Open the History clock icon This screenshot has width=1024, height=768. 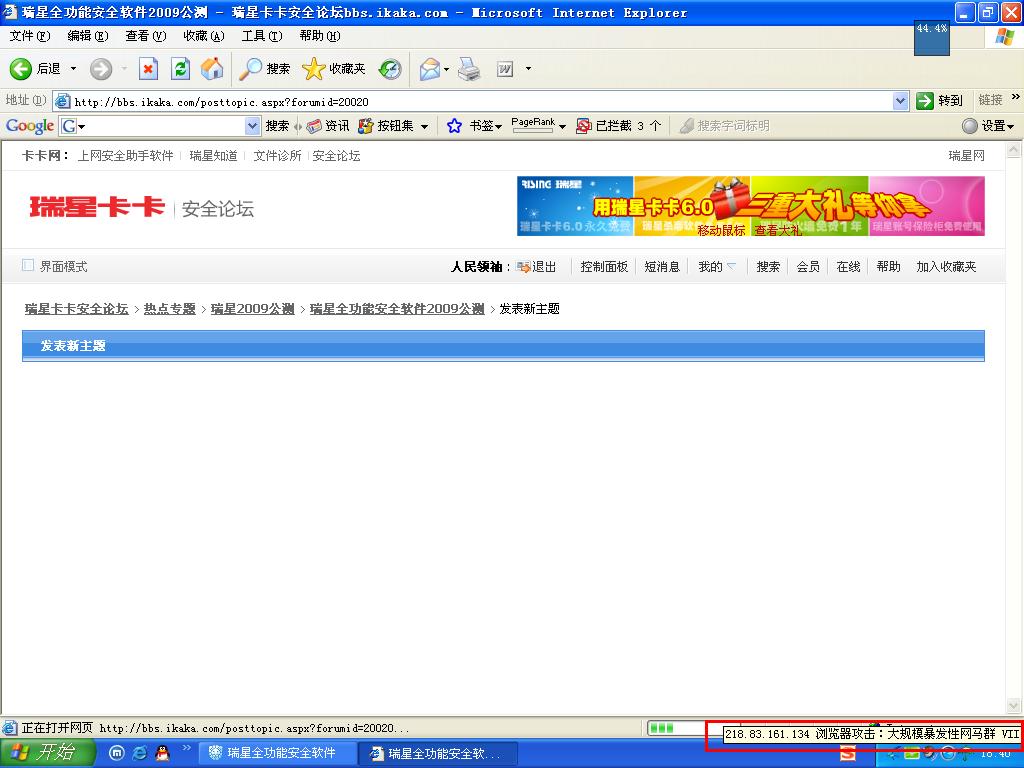[390, 69]
